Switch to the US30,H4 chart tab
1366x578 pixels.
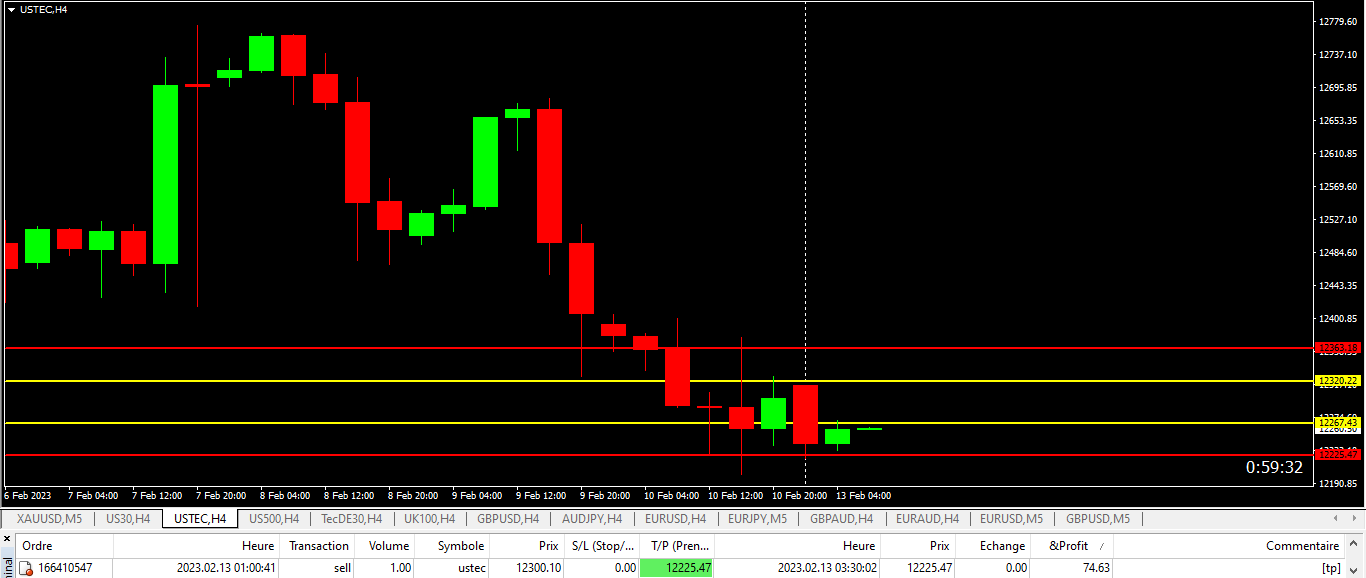tap(128, 519)
